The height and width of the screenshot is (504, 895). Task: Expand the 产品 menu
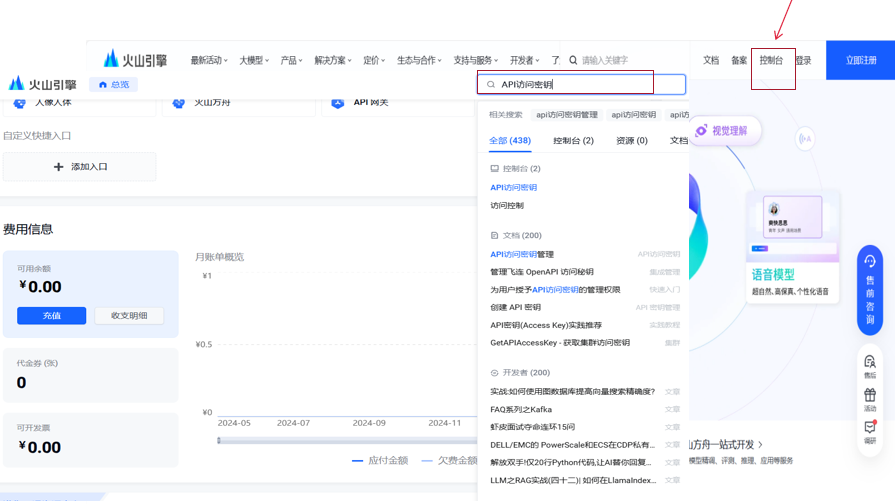pyautogui.click(x=291, y=60)
